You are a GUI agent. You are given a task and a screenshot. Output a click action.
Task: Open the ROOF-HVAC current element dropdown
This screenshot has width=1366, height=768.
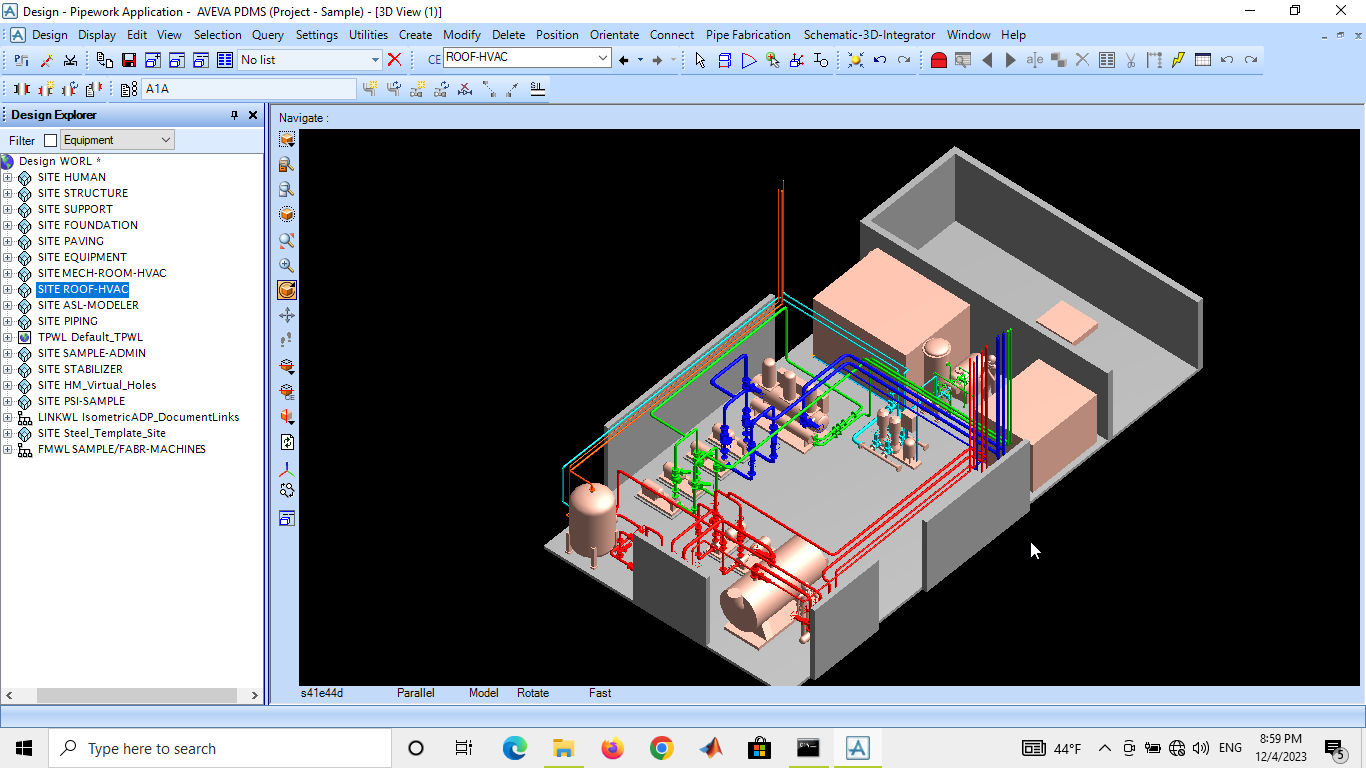(x=603, y=58)
